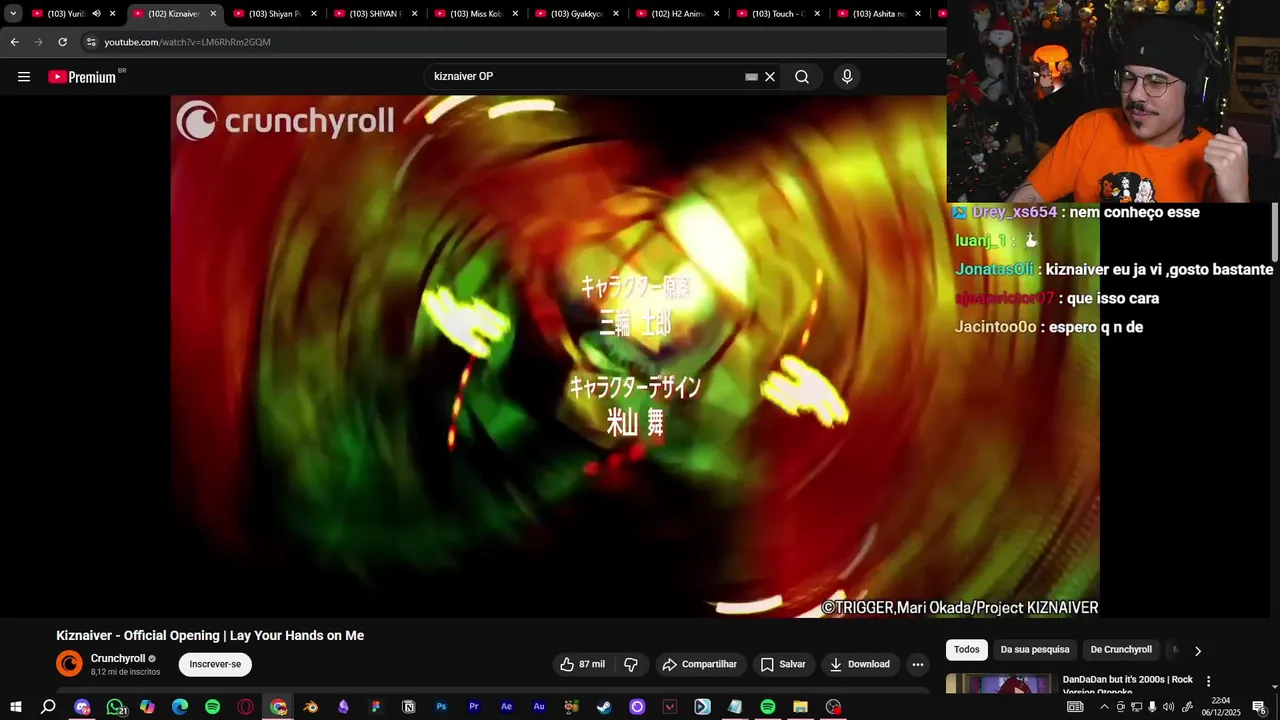Click the magnifier search button
This screenshot has height=720, width=1280.
[x=802, y=77]
